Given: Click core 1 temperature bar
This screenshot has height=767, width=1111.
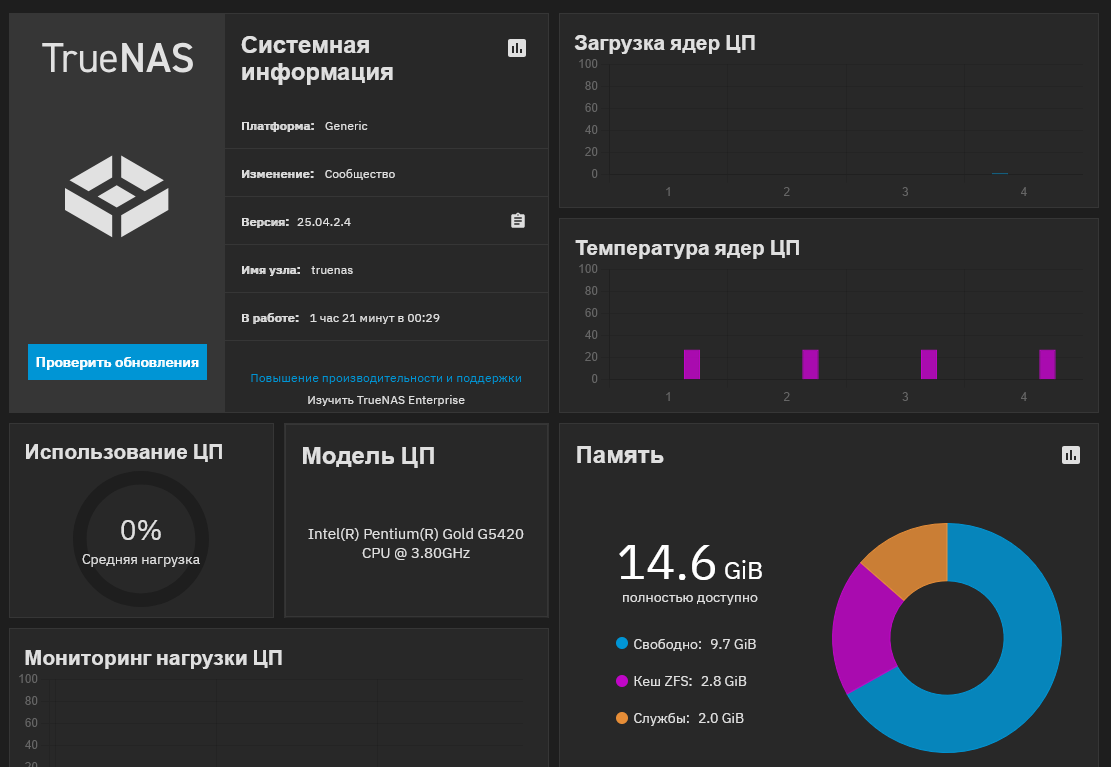Looking at the screenshot, I should click(x=692, y=364).
